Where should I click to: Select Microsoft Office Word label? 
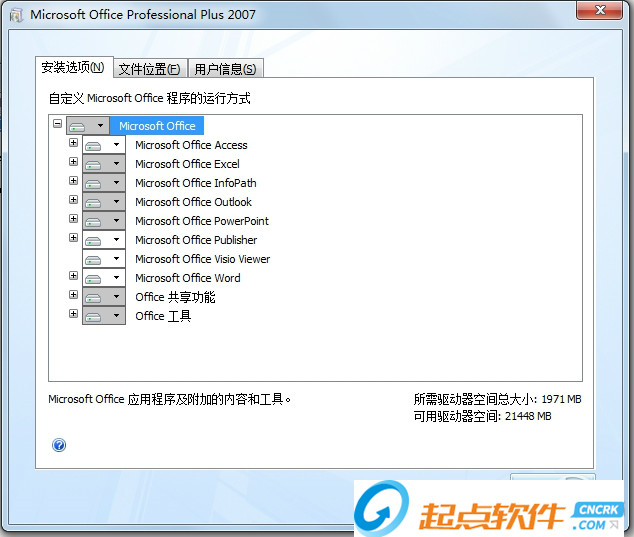(x=188, y=278)
